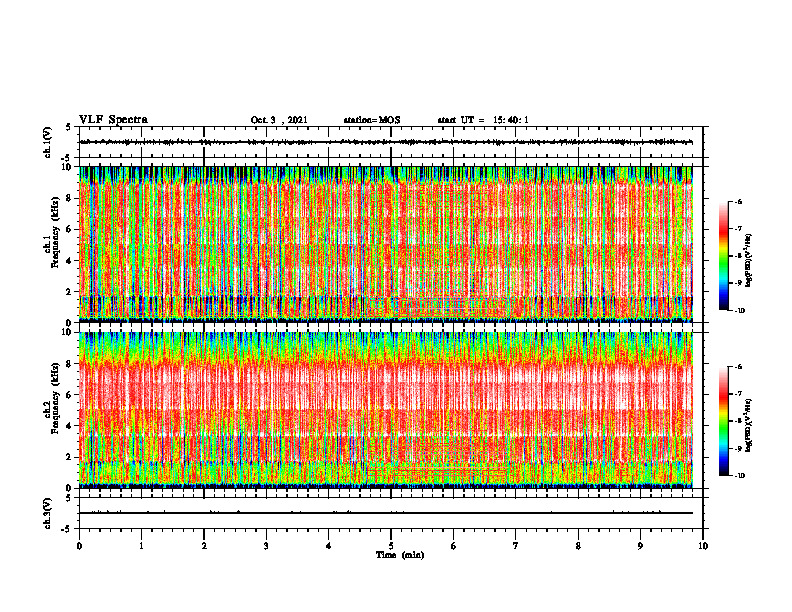Select the '8' kHz tick on ch.2 frequency axis
This screenshot has width=792, height=612.
(70, 364)
